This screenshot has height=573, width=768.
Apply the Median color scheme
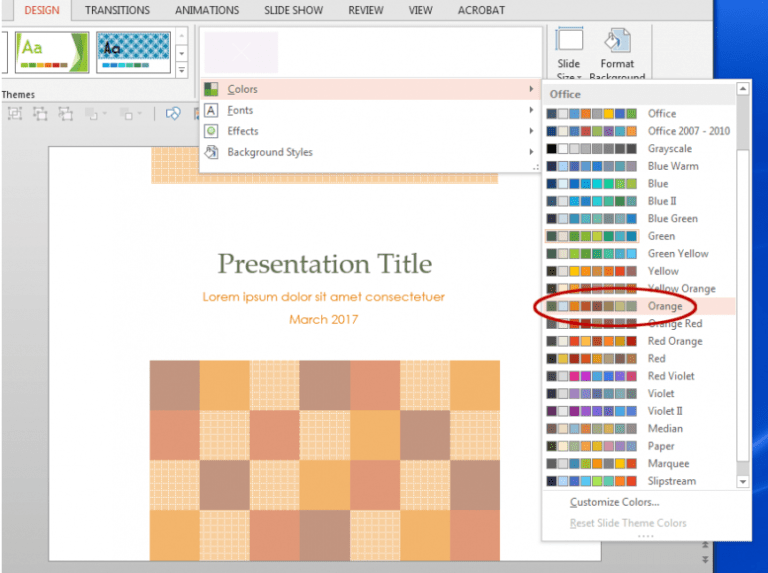click(x=640, y=429)
